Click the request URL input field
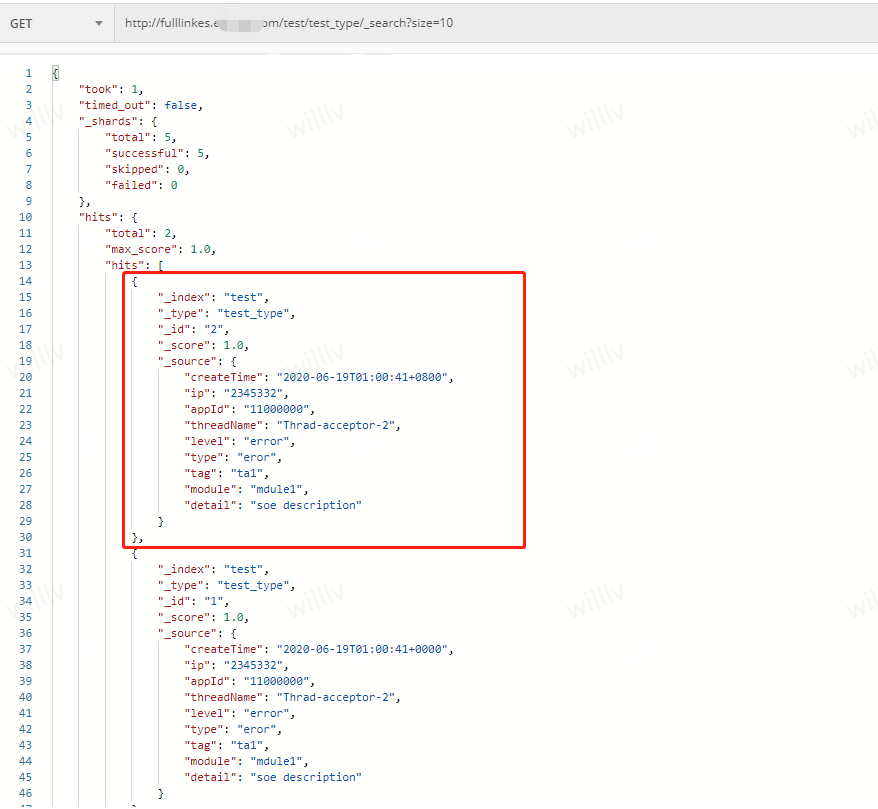The width and height of the screenshot is (878, 809). coord(496,23)
